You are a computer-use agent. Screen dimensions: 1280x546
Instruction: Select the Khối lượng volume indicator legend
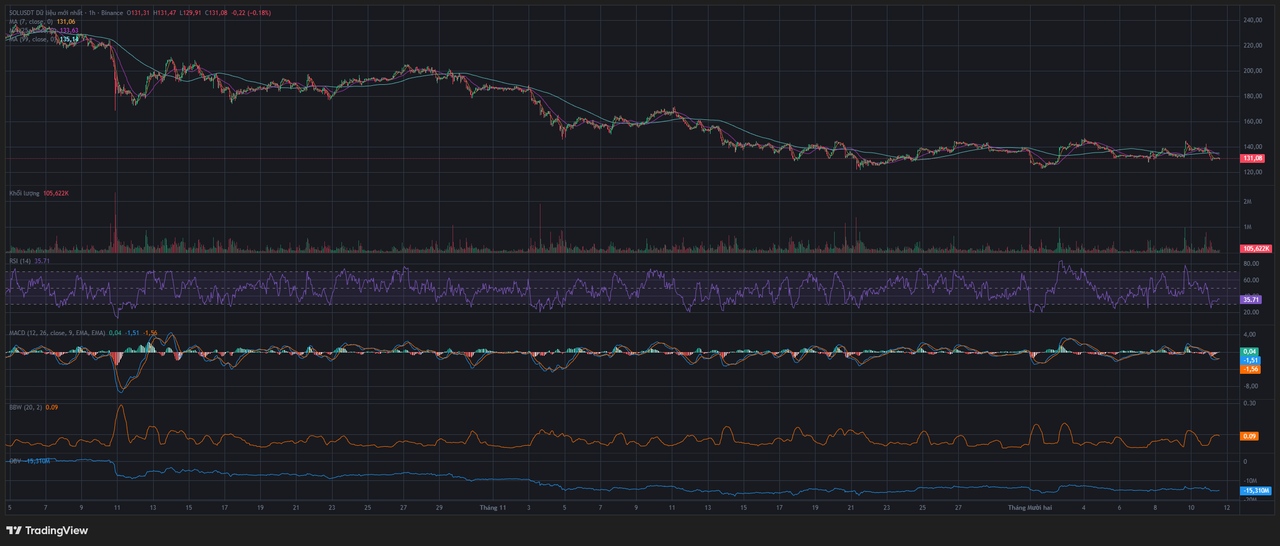(x=24, y=193)
